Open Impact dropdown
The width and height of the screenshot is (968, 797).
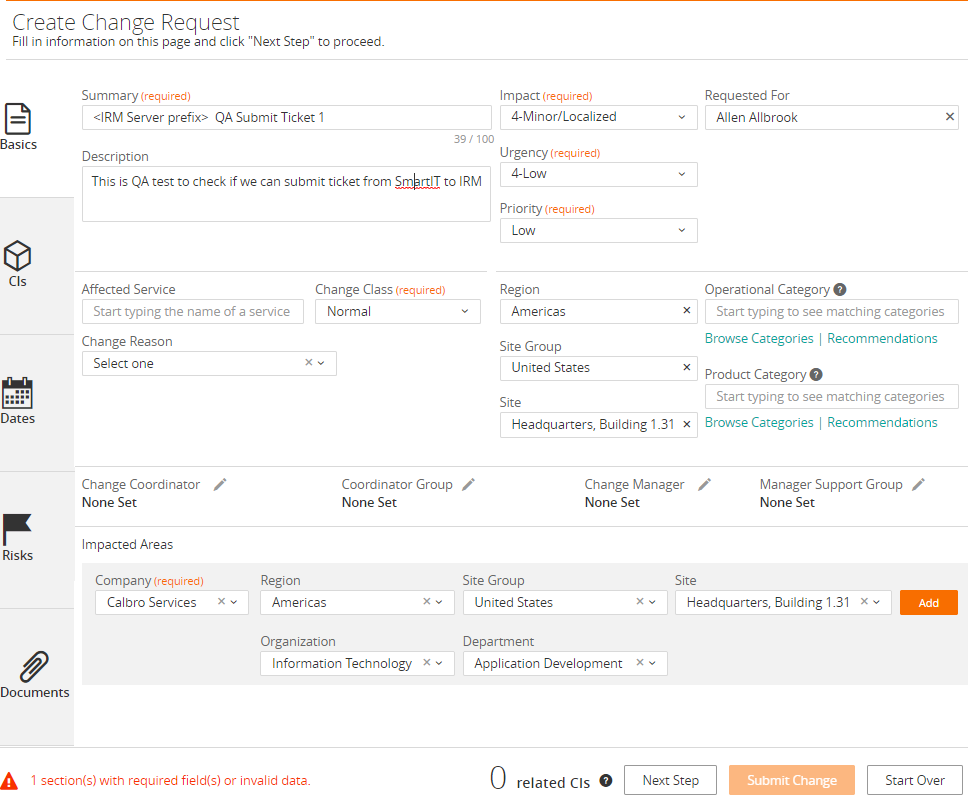coord(598,117)
